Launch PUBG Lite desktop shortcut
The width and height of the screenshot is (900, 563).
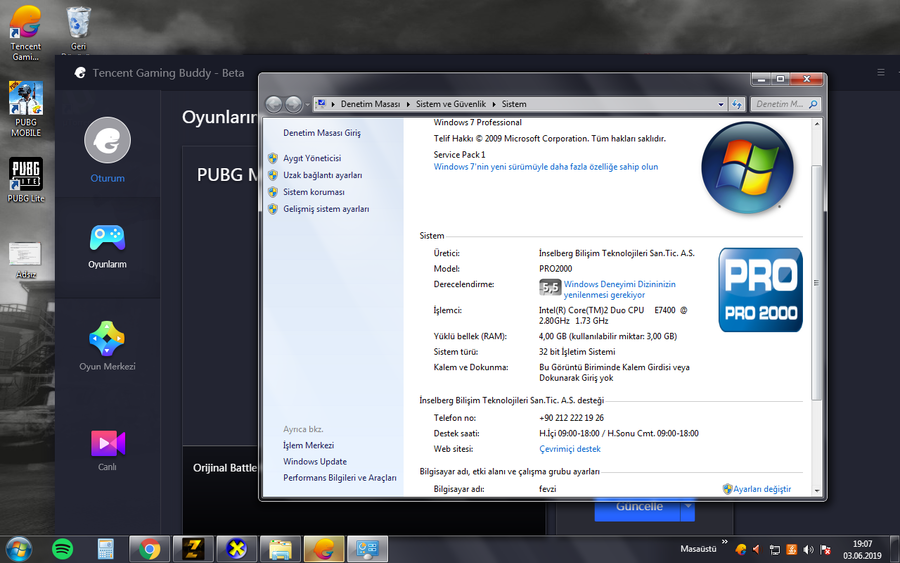pos(26,180)
